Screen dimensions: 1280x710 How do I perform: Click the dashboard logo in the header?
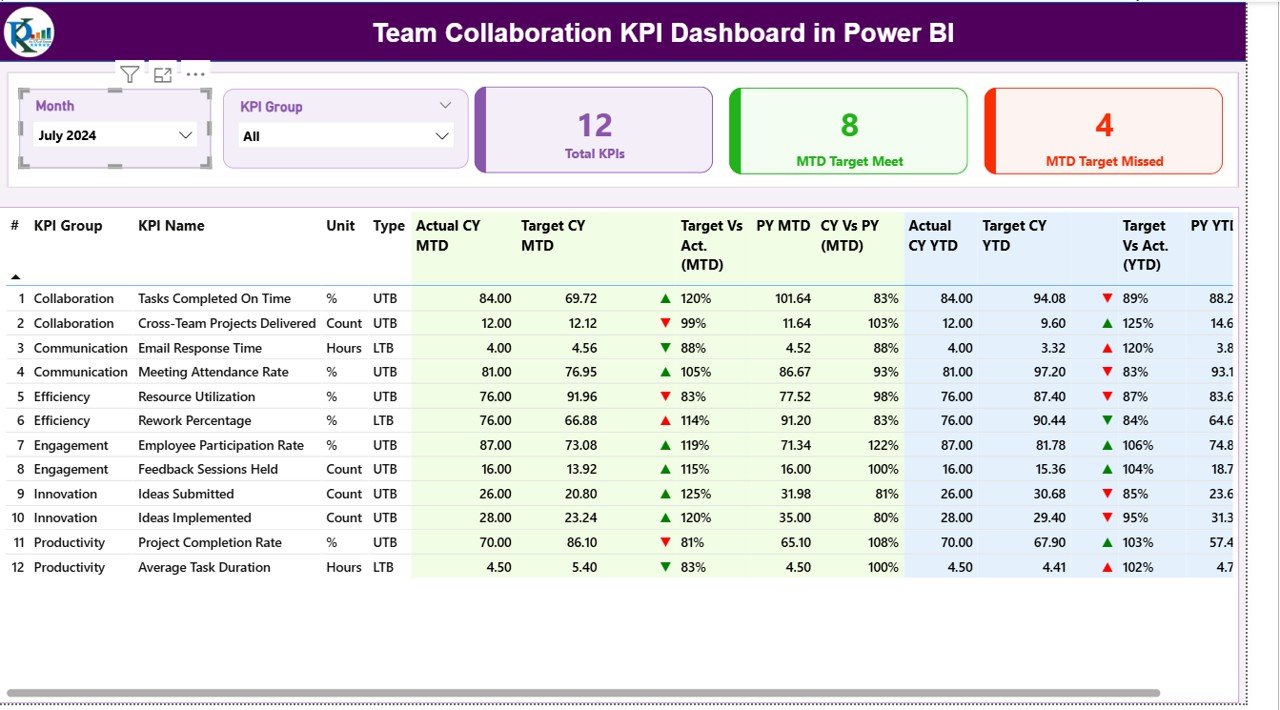point(29,33)
